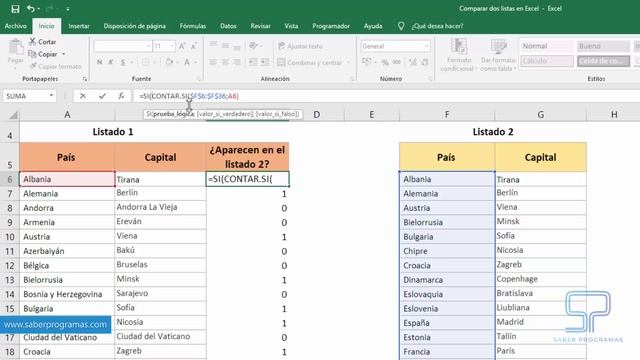Open the Portapapeles dialog launcher
The height and width of the screenshot is (360, 640).
[84, 79]
